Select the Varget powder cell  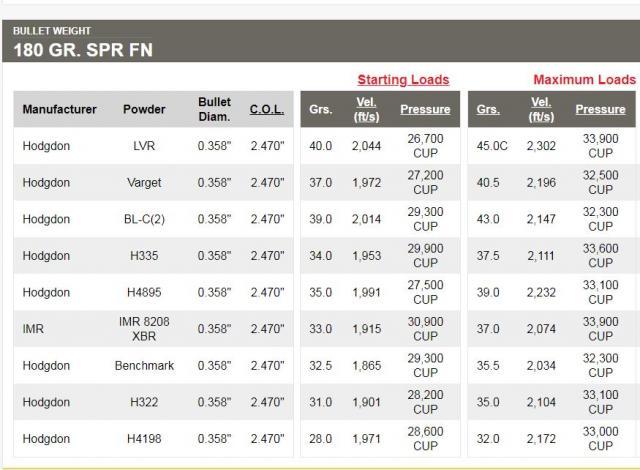coord(144,182)
